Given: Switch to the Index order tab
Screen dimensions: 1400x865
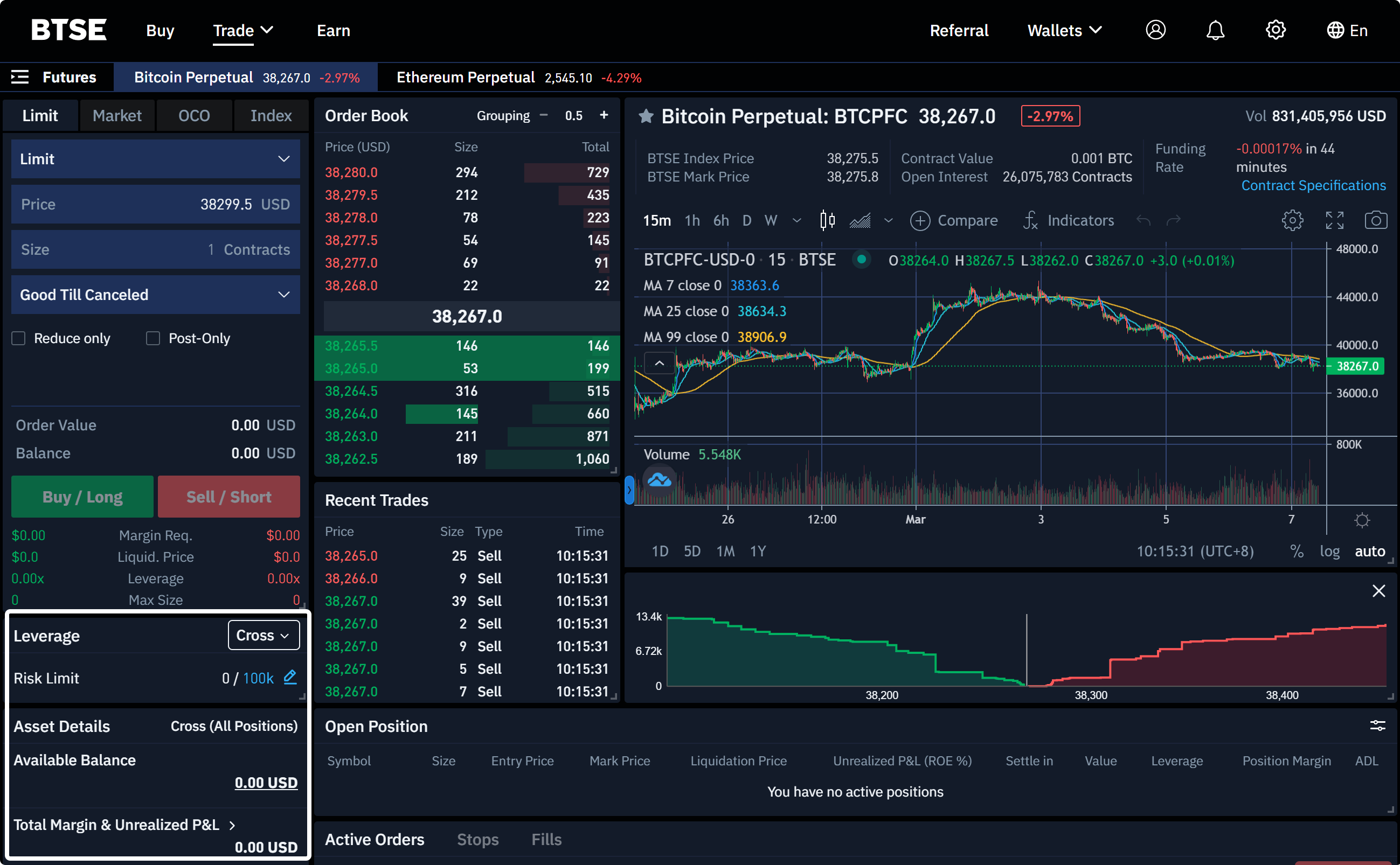Looking at the screenshot, I should pos(271,116).
